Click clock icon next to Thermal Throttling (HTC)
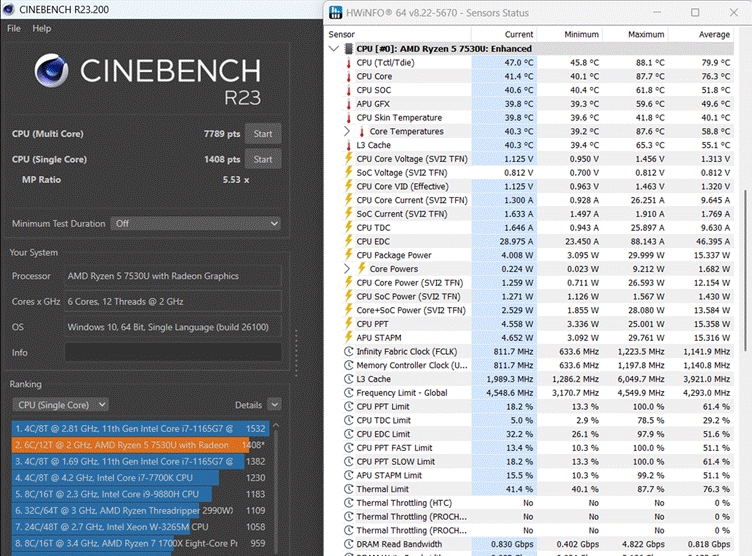This screenshot has height=556, width=752. point(349,503)
